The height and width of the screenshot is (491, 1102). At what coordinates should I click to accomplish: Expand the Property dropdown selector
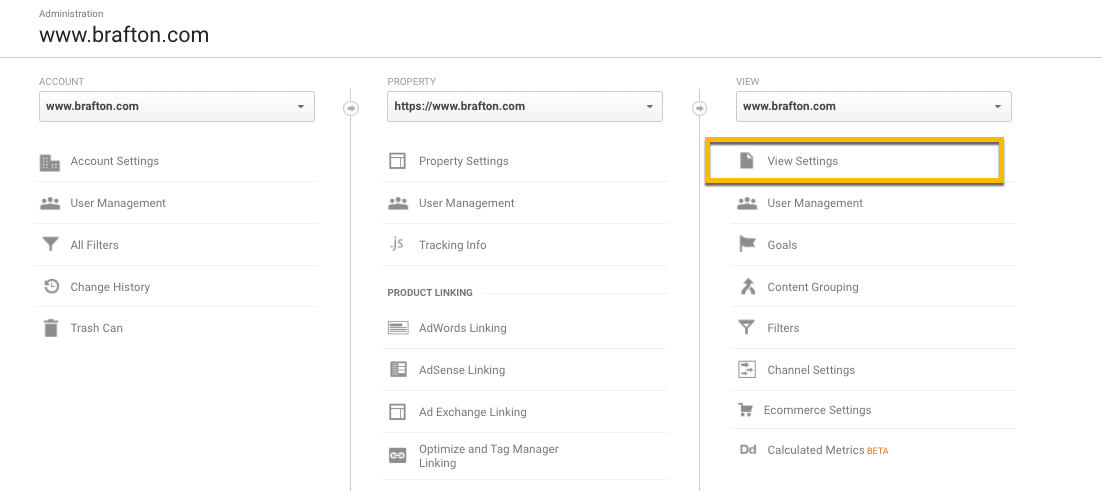[x=524, y=107]
